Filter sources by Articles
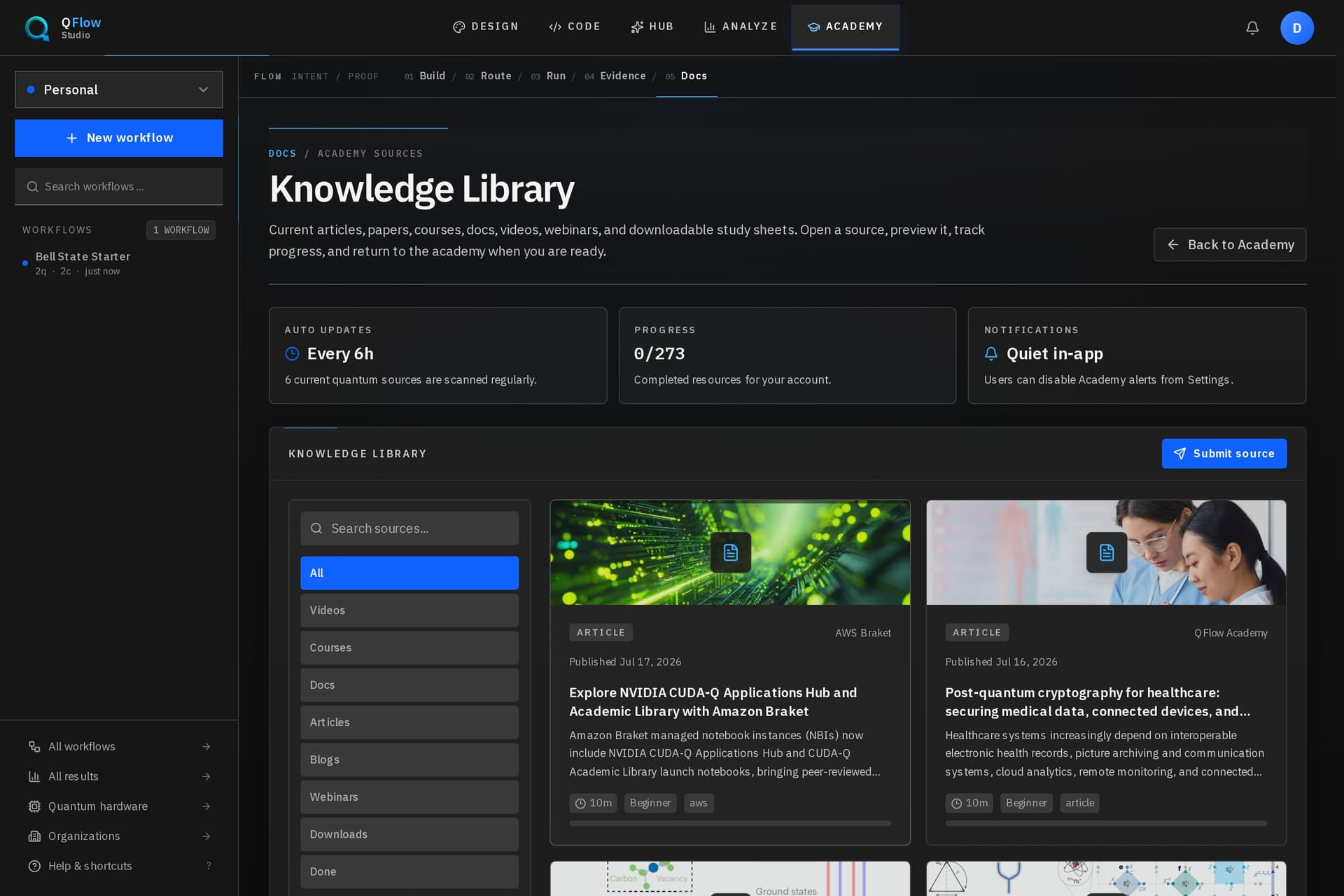 pyautogui.click(x=409, y=722)
